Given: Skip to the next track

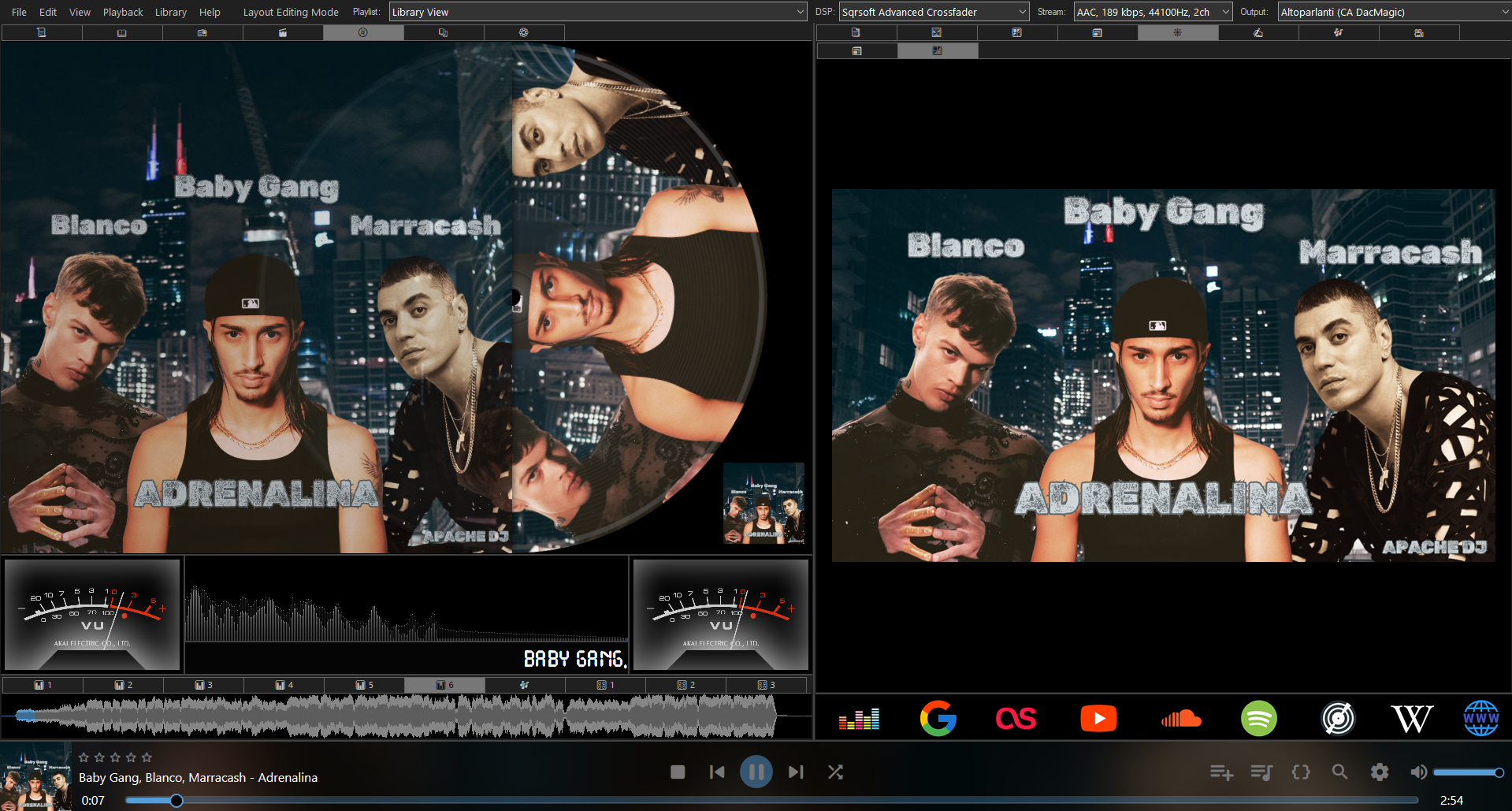Looking at the screenshot, I should 796,772.
